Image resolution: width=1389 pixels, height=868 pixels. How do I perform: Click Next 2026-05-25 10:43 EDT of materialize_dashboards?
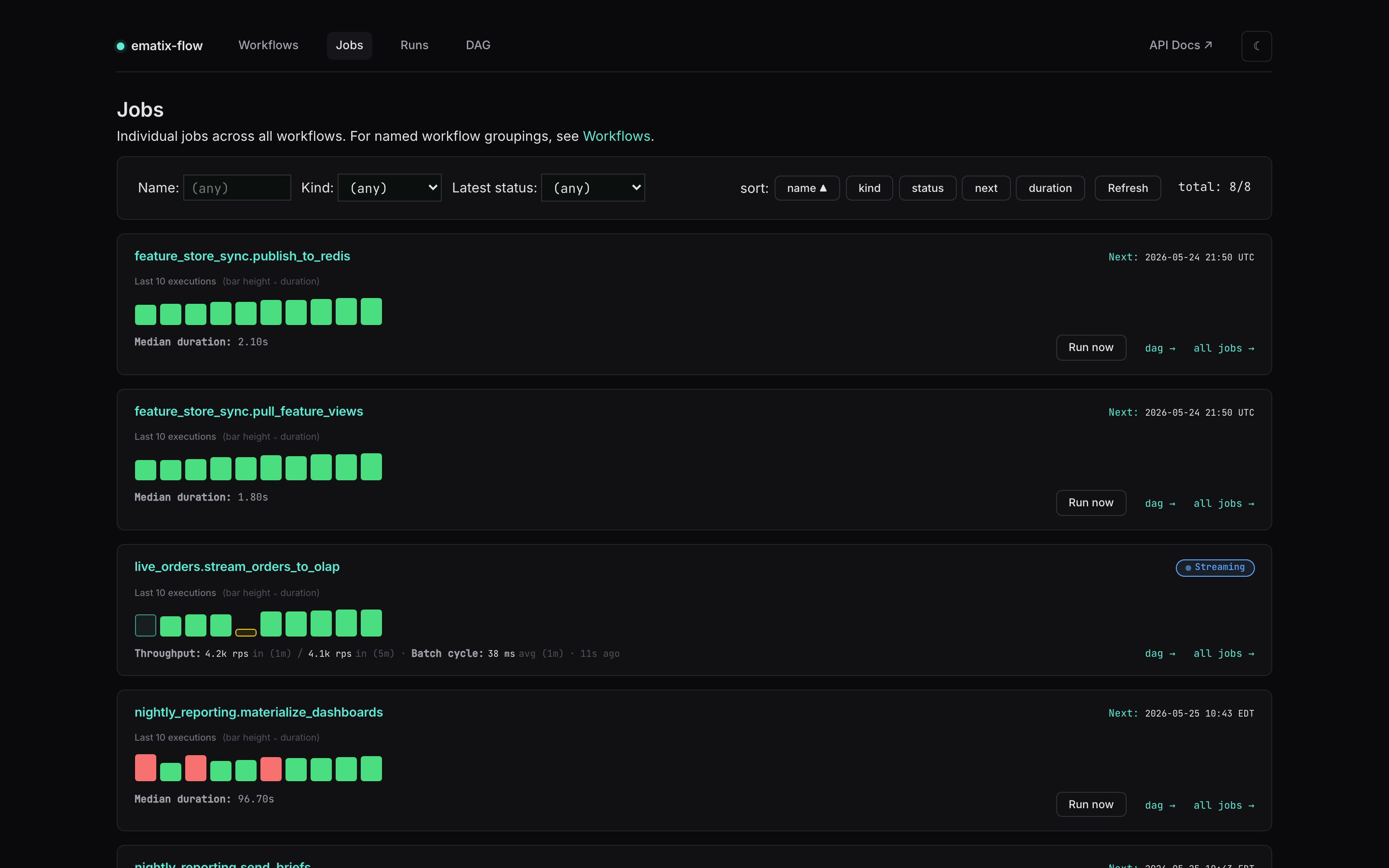(1181, 714)
